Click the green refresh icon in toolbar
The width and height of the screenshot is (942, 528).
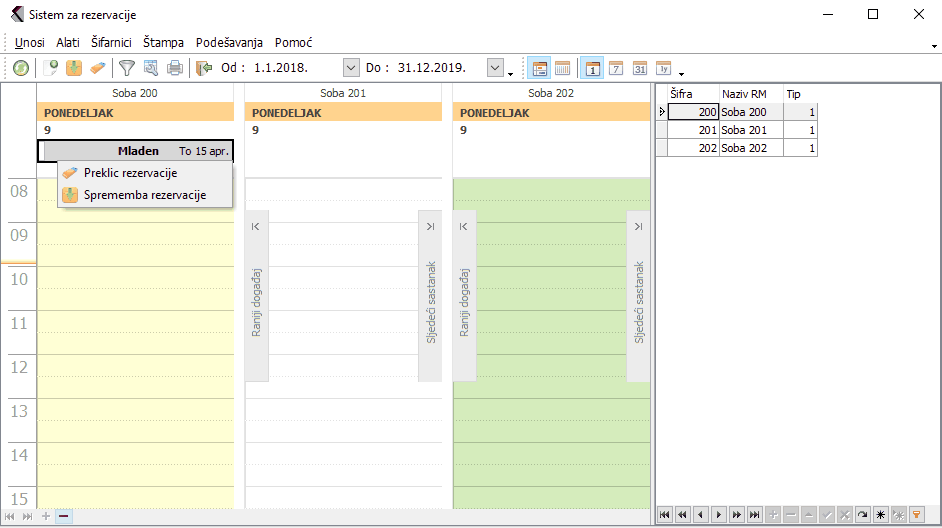[21, 68]
